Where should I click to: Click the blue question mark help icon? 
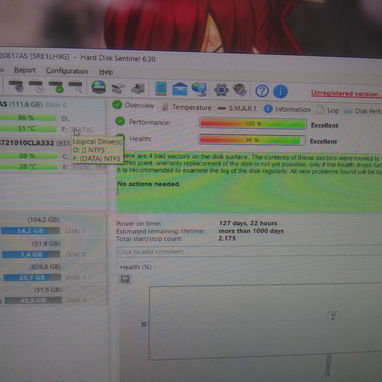(262, 91)
